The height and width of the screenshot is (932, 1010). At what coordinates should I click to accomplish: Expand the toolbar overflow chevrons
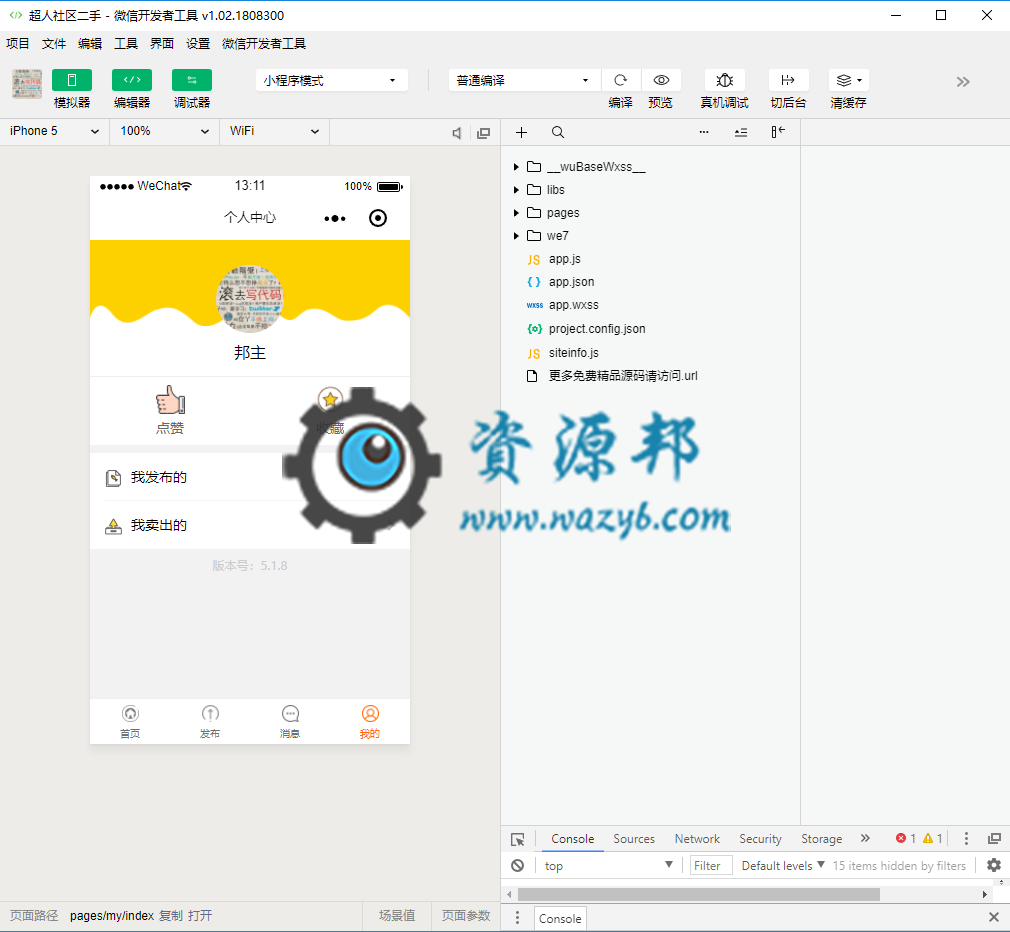click(962, 82)
